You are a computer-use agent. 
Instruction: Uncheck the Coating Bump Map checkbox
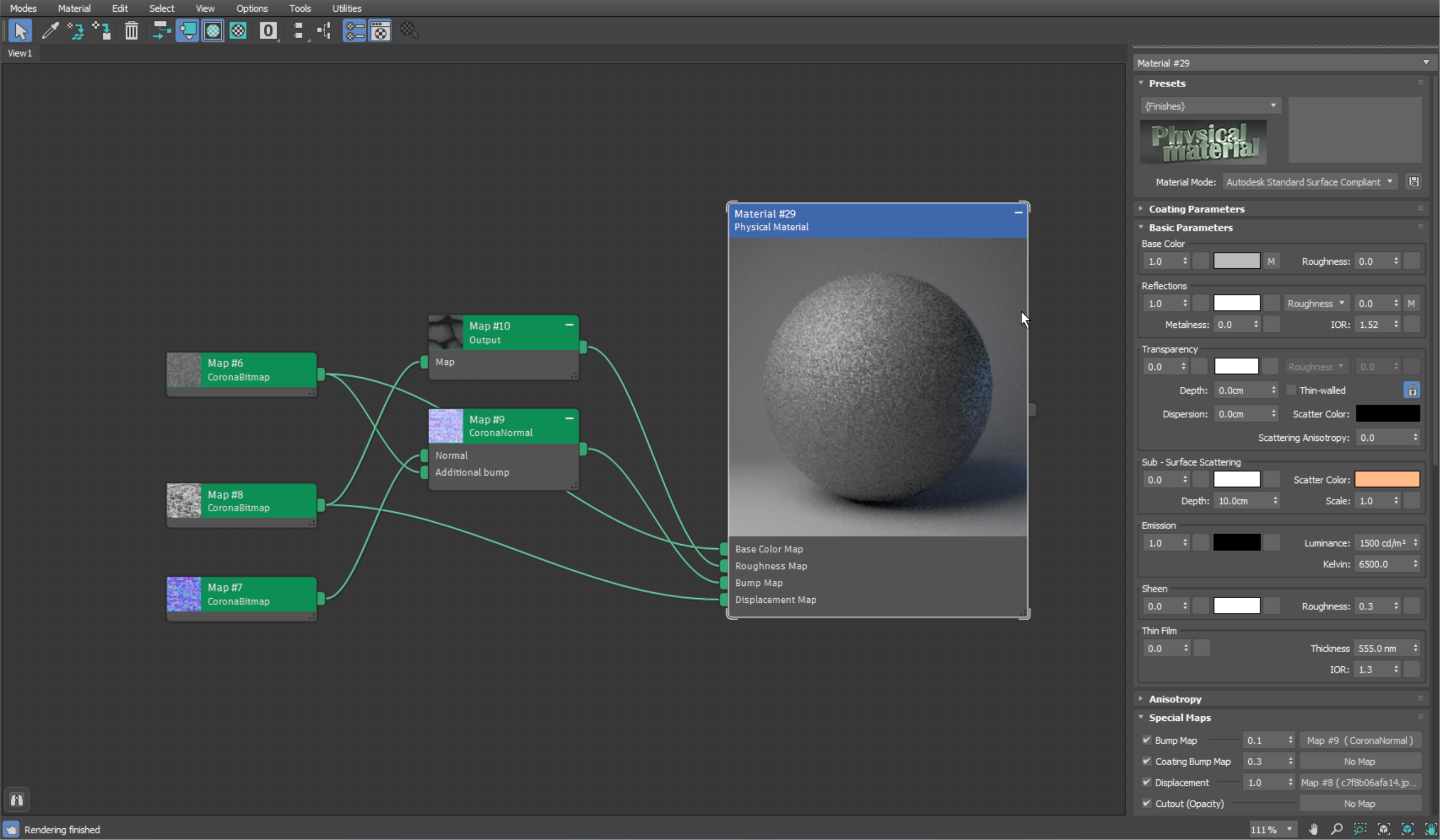pos(1146,761)
